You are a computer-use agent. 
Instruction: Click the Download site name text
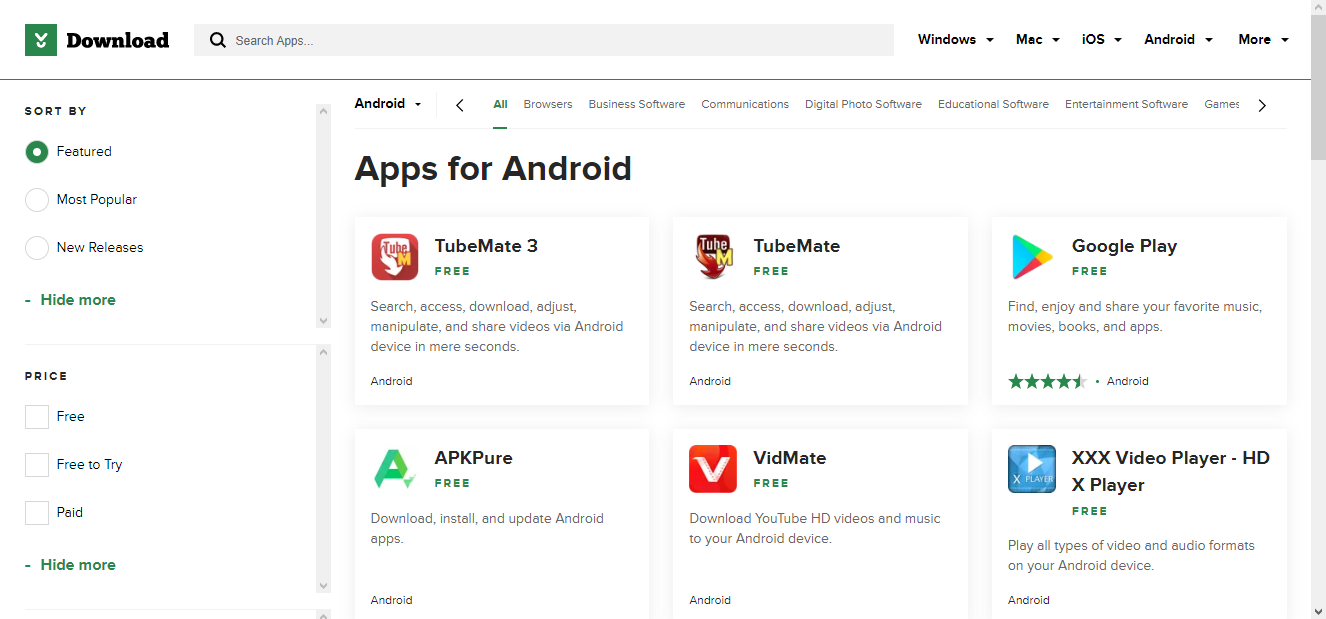pos(117,40)
